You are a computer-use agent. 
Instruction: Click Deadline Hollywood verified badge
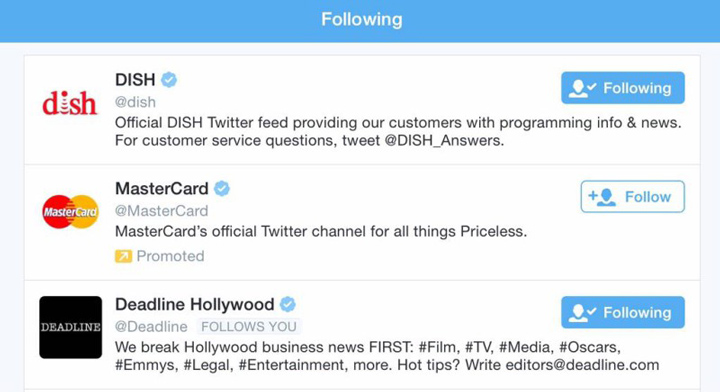point(288,304)
